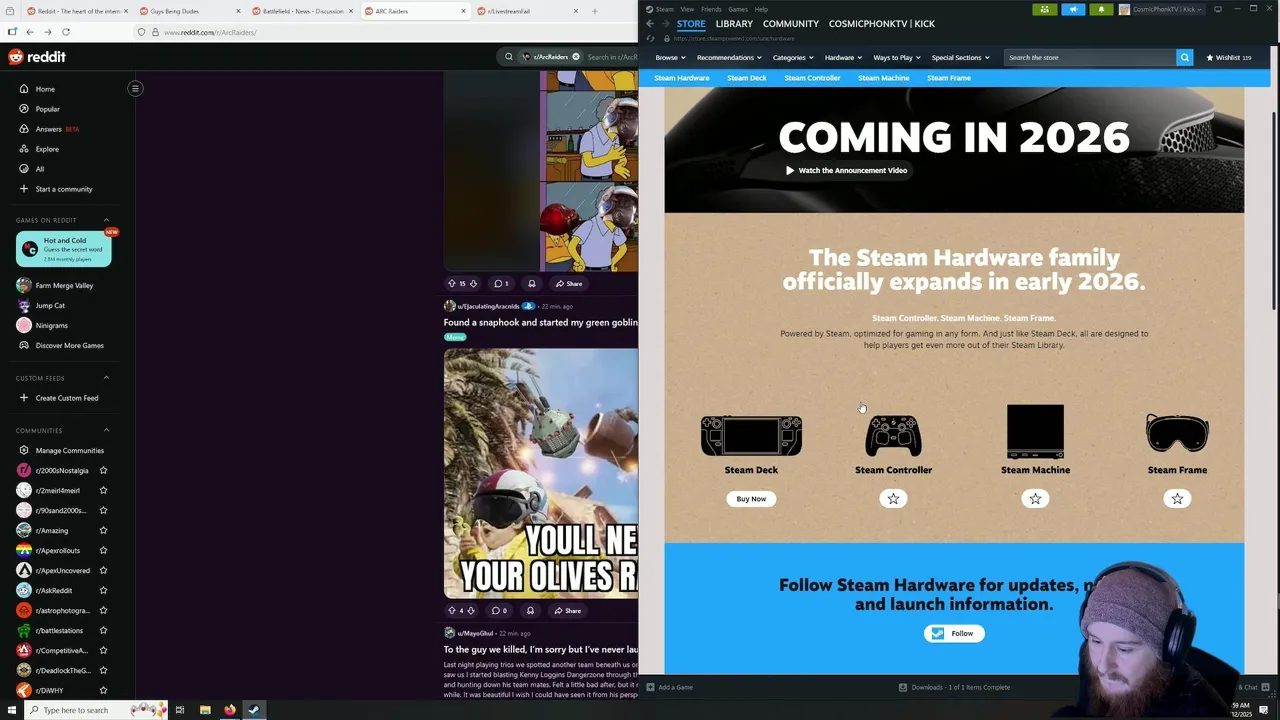Click inside the Reddit search field
Image resolution: width=1280 pixels, height=720 pixels.
point(612,57)
